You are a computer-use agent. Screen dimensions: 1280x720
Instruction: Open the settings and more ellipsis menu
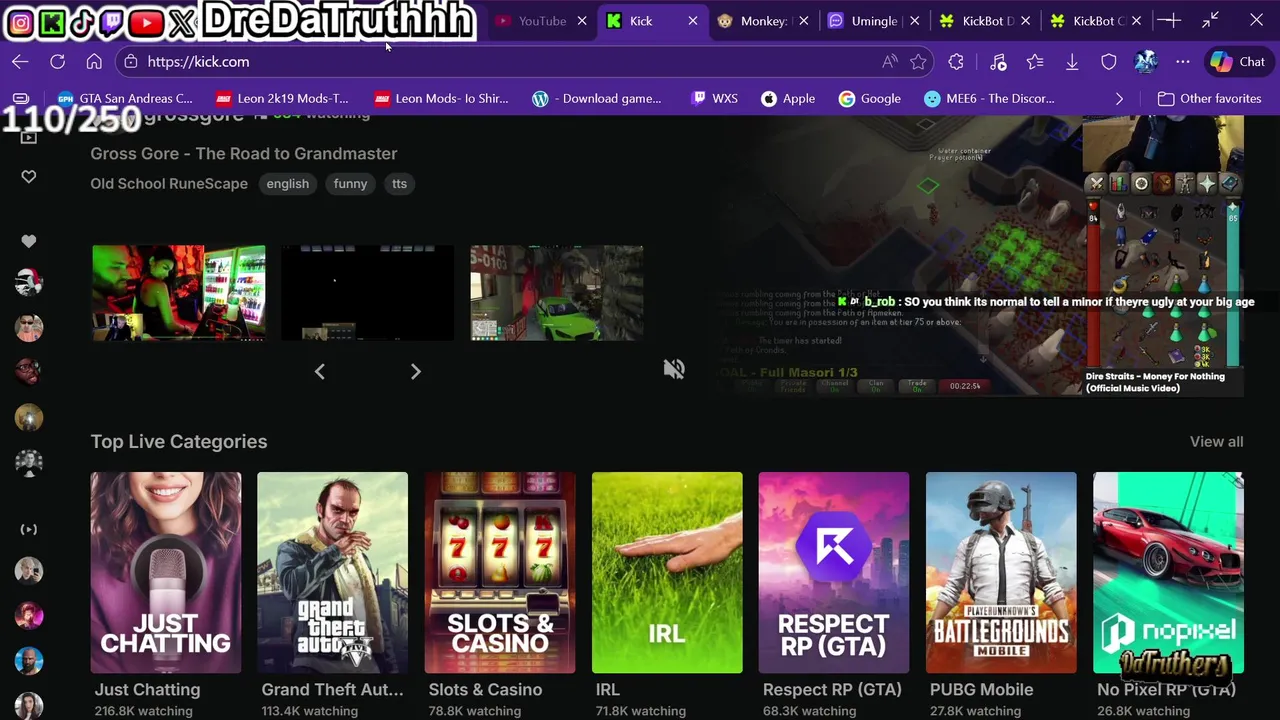(x=1183, y=62)
